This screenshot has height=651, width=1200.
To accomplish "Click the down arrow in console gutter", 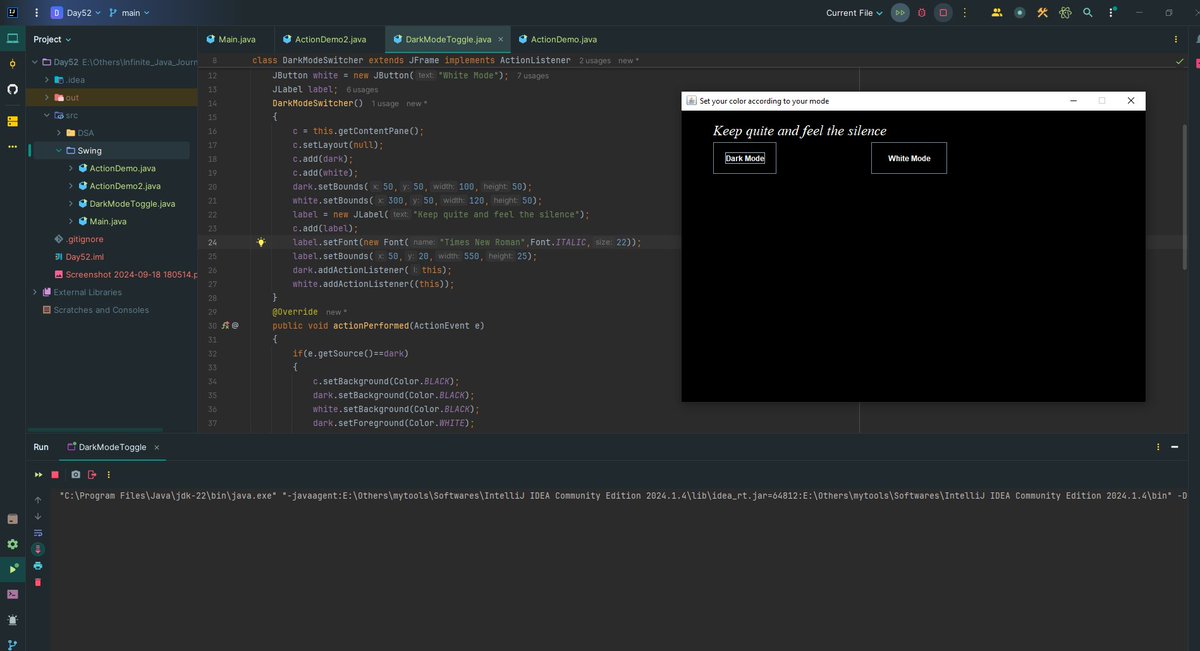I will tap(39, 516).
